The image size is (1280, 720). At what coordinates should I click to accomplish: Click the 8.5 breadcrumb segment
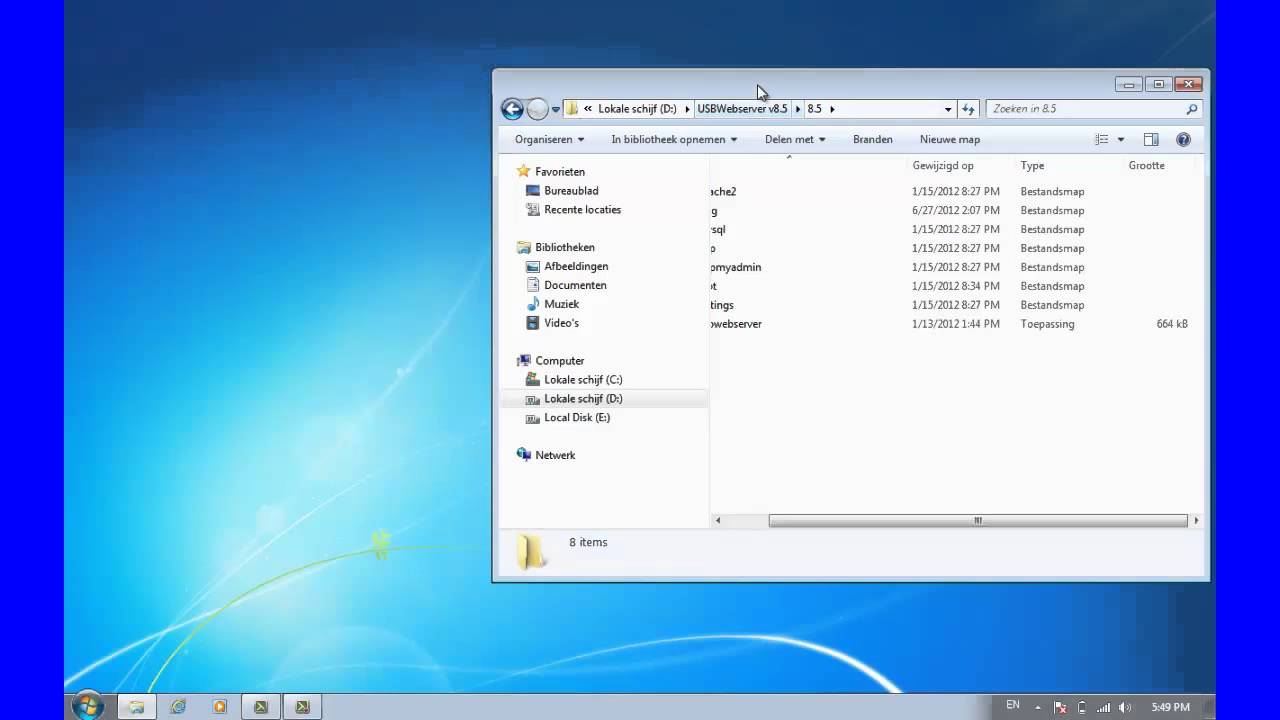tap(815, 109)
